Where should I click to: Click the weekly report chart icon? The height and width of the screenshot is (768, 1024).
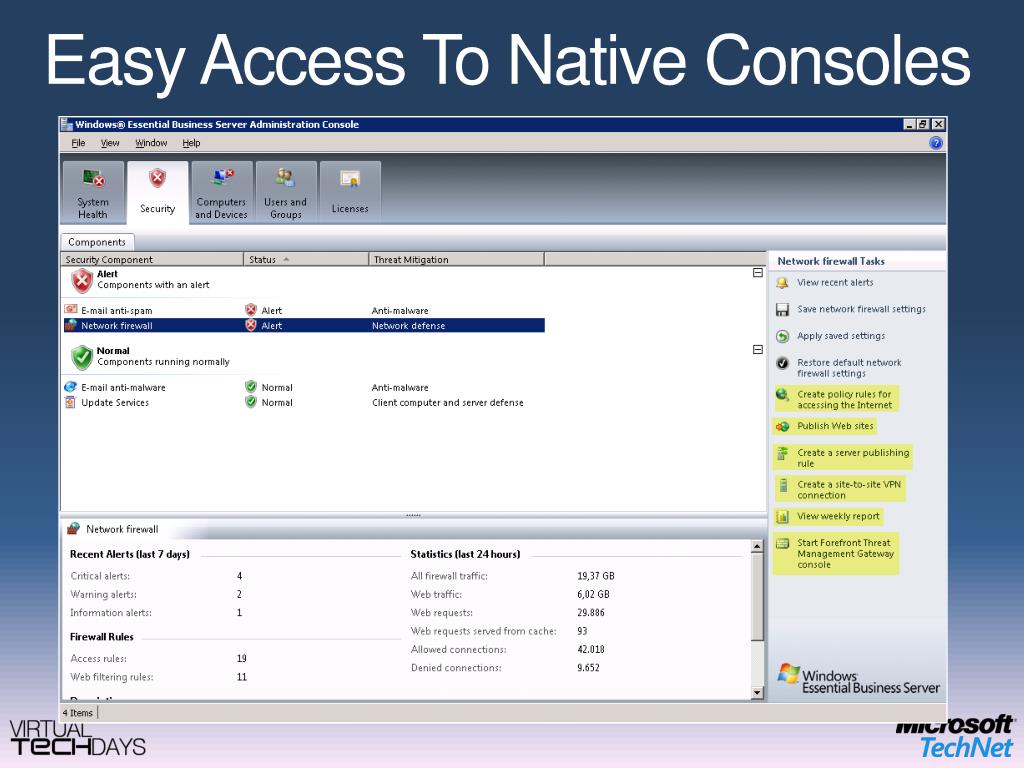(782, 517)
